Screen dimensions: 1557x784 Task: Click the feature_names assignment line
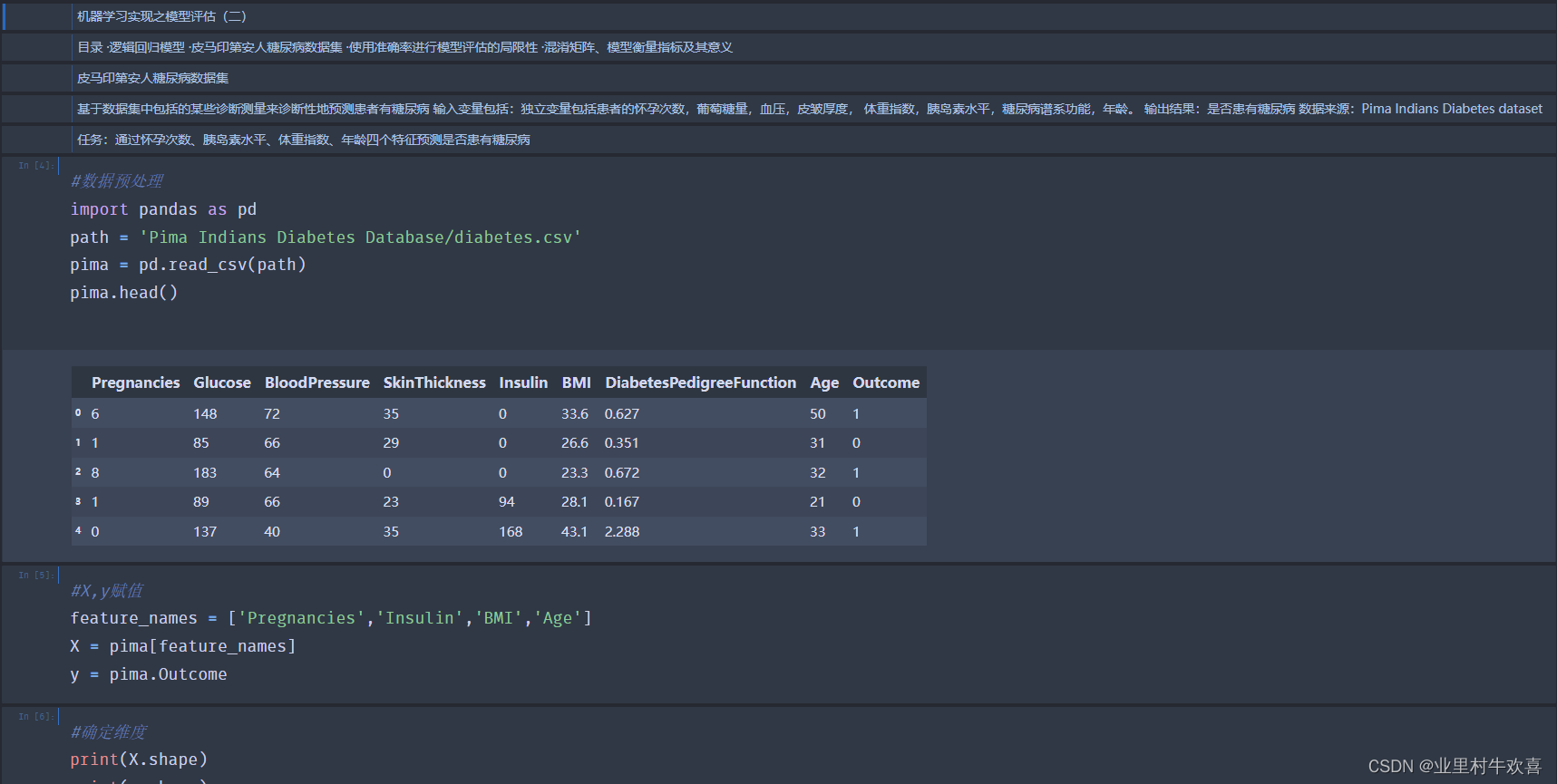click(x=331, y=618)
